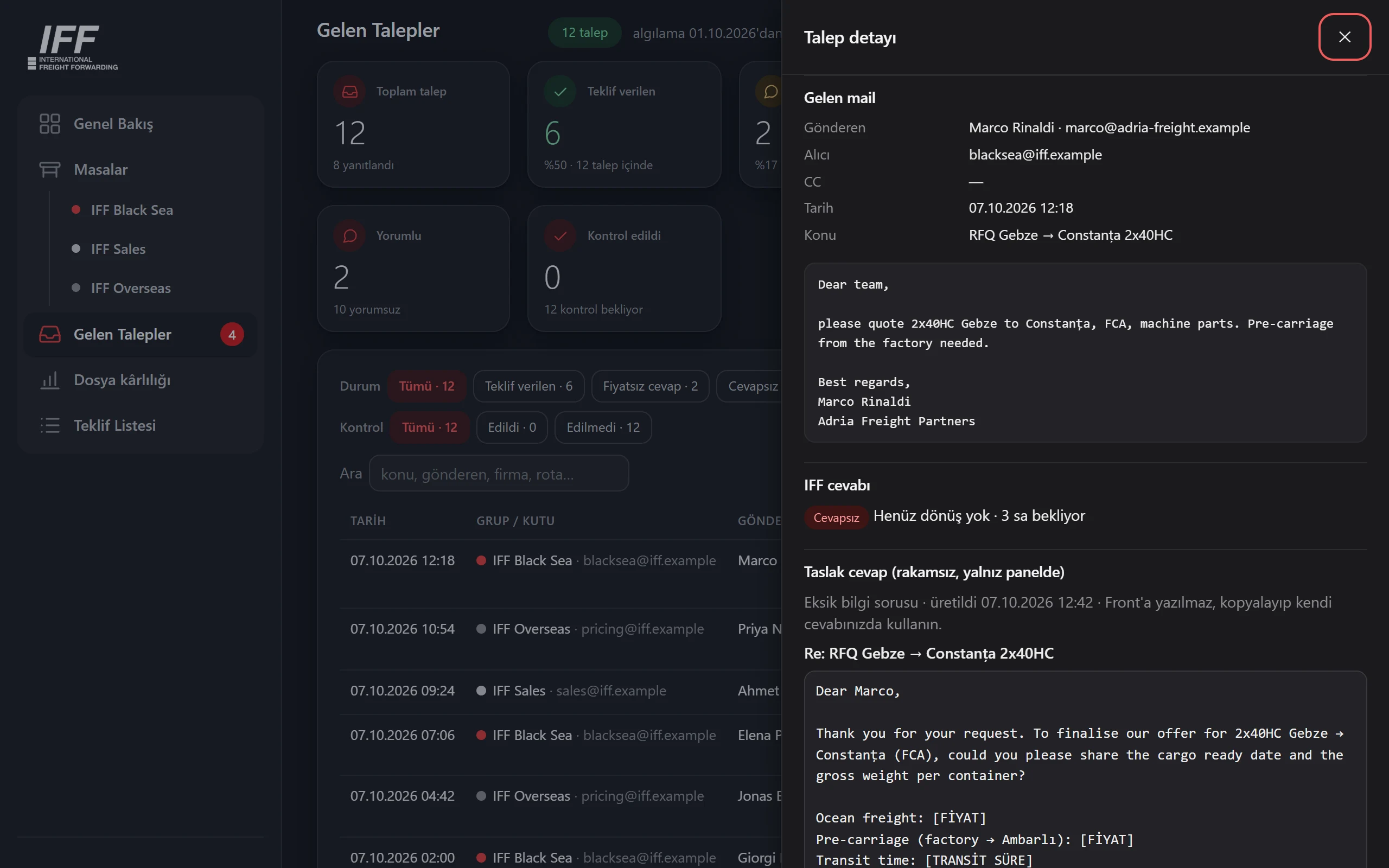Select IFF Overseas desk in sidebar
The image size is (1389, 868).
pyautogui.click(x=130, y=288)
